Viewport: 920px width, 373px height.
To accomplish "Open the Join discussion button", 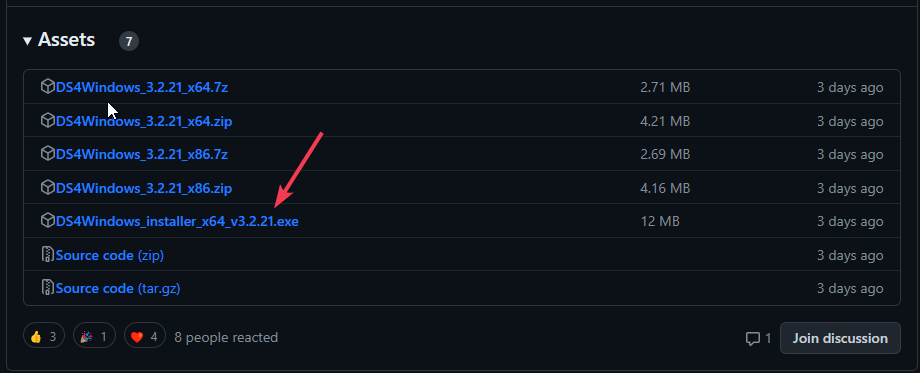I will click(x=840, y=338).
